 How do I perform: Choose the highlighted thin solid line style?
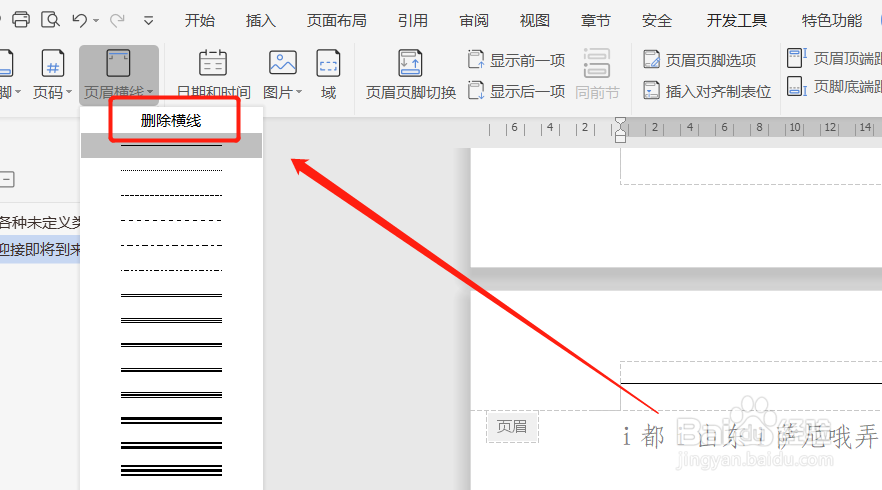click(x=171, y=145)
